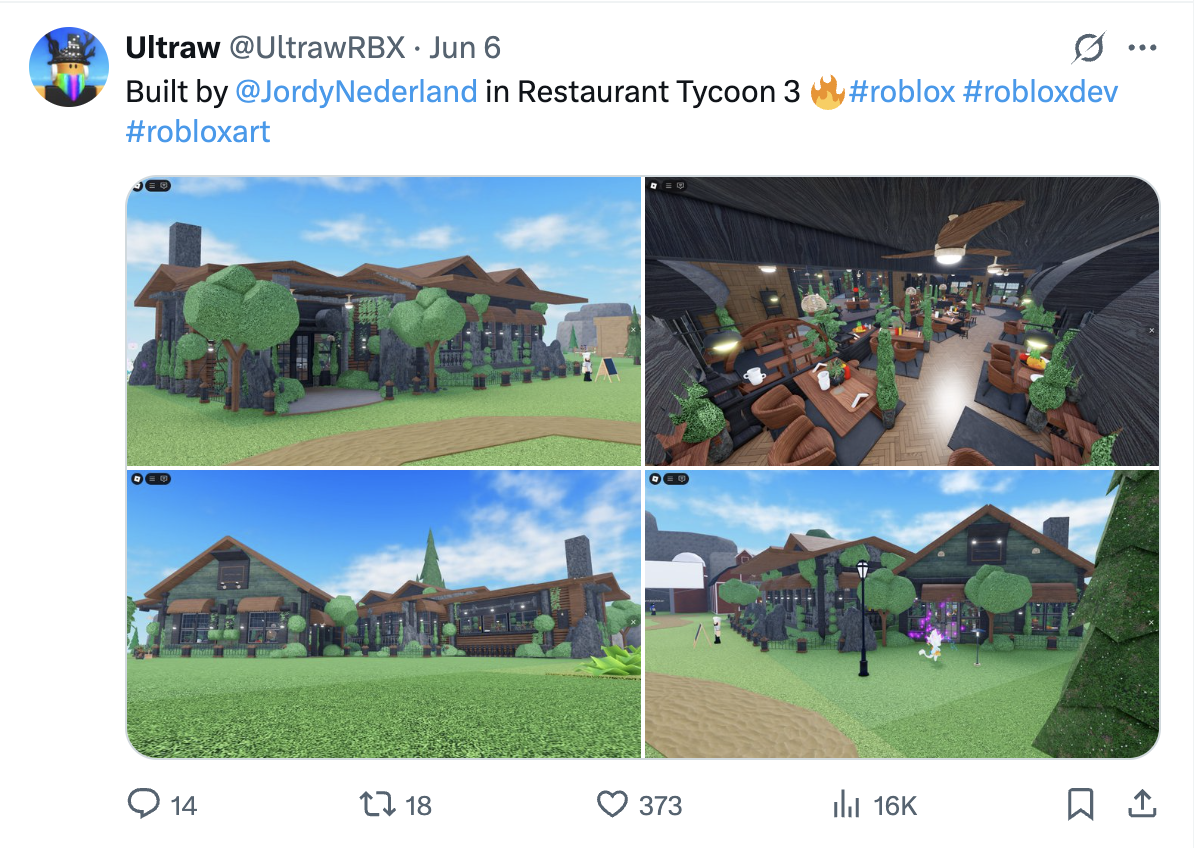This screenshot has height=848, width=1194.
Task: View the restaurant interior dining room image
Action: click(902, 320)
